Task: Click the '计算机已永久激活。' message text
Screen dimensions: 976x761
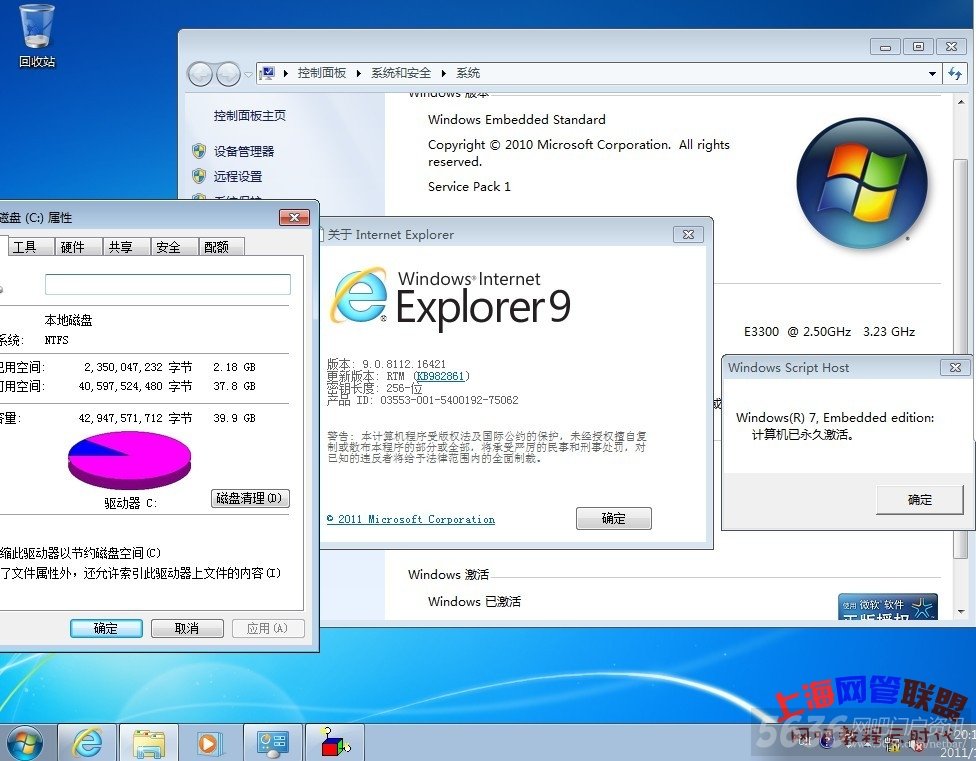Action: point(803,434)
